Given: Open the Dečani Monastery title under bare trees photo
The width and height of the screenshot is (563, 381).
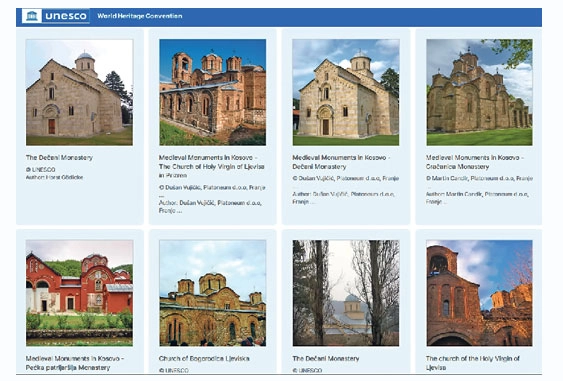Looking at the screenshot, I should 326,358.
